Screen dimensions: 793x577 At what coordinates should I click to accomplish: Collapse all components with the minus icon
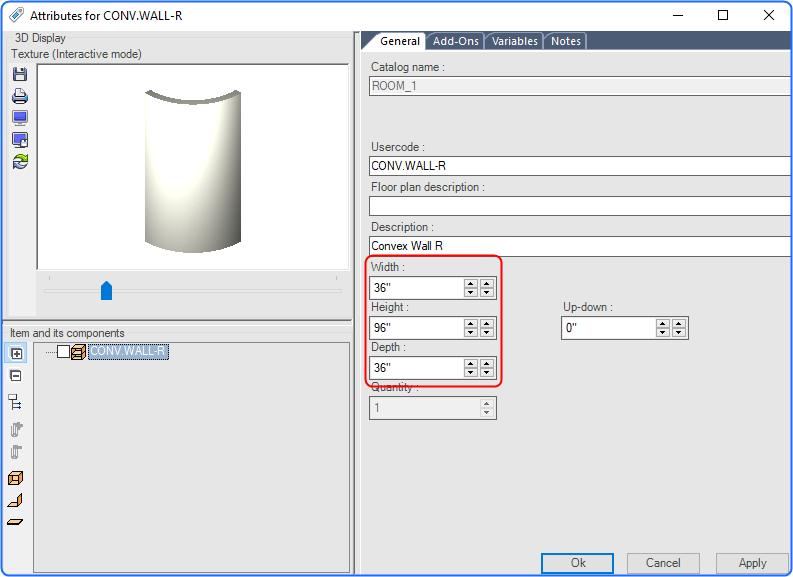(x=16, y=375)
